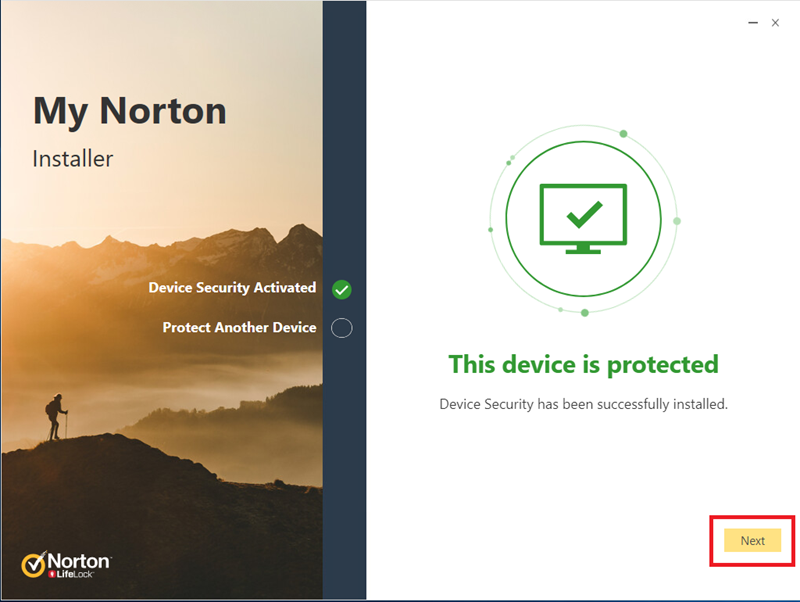Click the My Norton title text
The height and width of the screenshot is (602, 800).
coord(130,111)
